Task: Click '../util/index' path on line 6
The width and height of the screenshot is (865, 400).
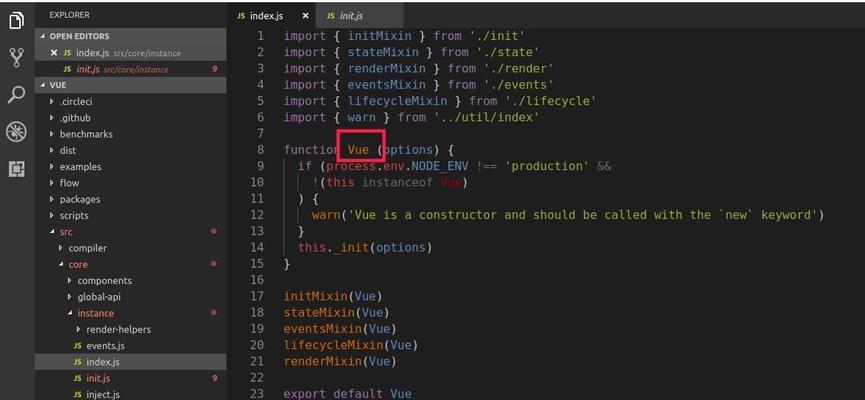Action: pyautogui.click(x=486, y=118)
